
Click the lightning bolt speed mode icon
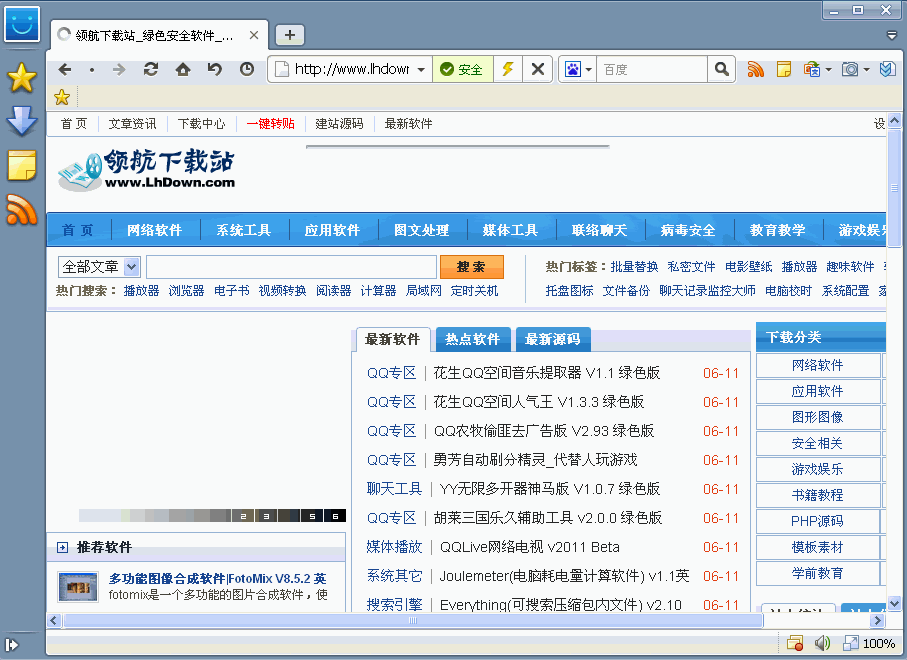[508, 69]
